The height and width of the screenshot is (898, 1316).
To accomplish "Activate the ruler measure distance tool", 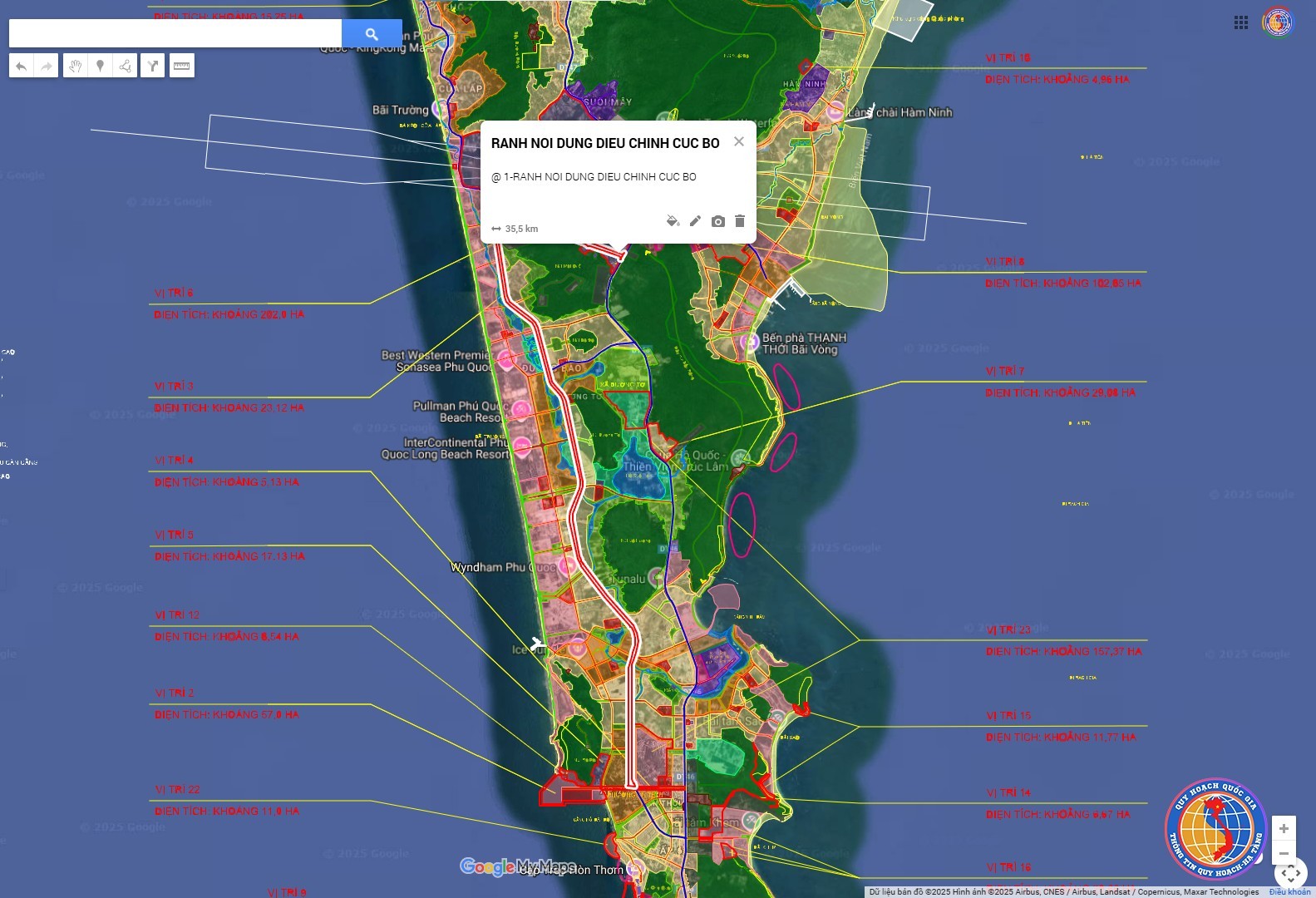I will 181,66.
